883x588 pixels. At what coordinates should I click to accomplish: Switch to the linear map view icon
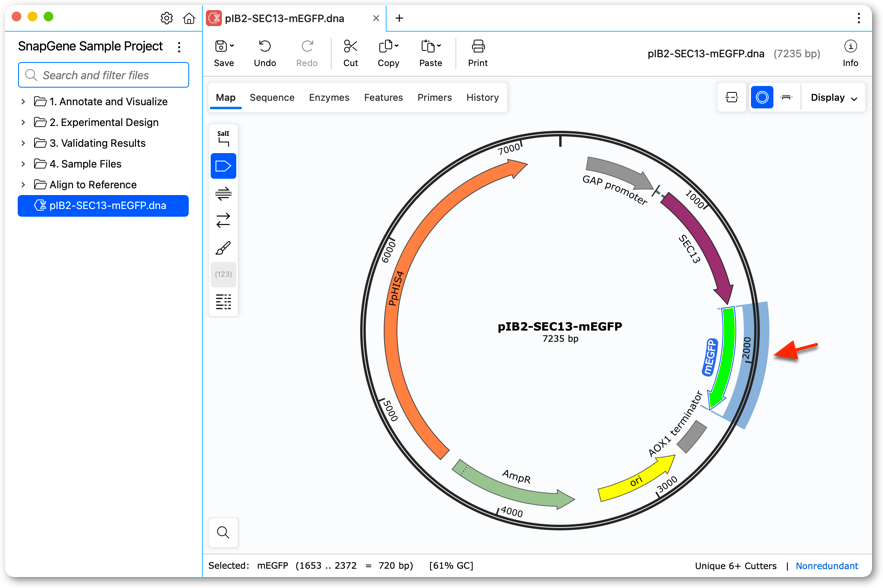point(787,97)
